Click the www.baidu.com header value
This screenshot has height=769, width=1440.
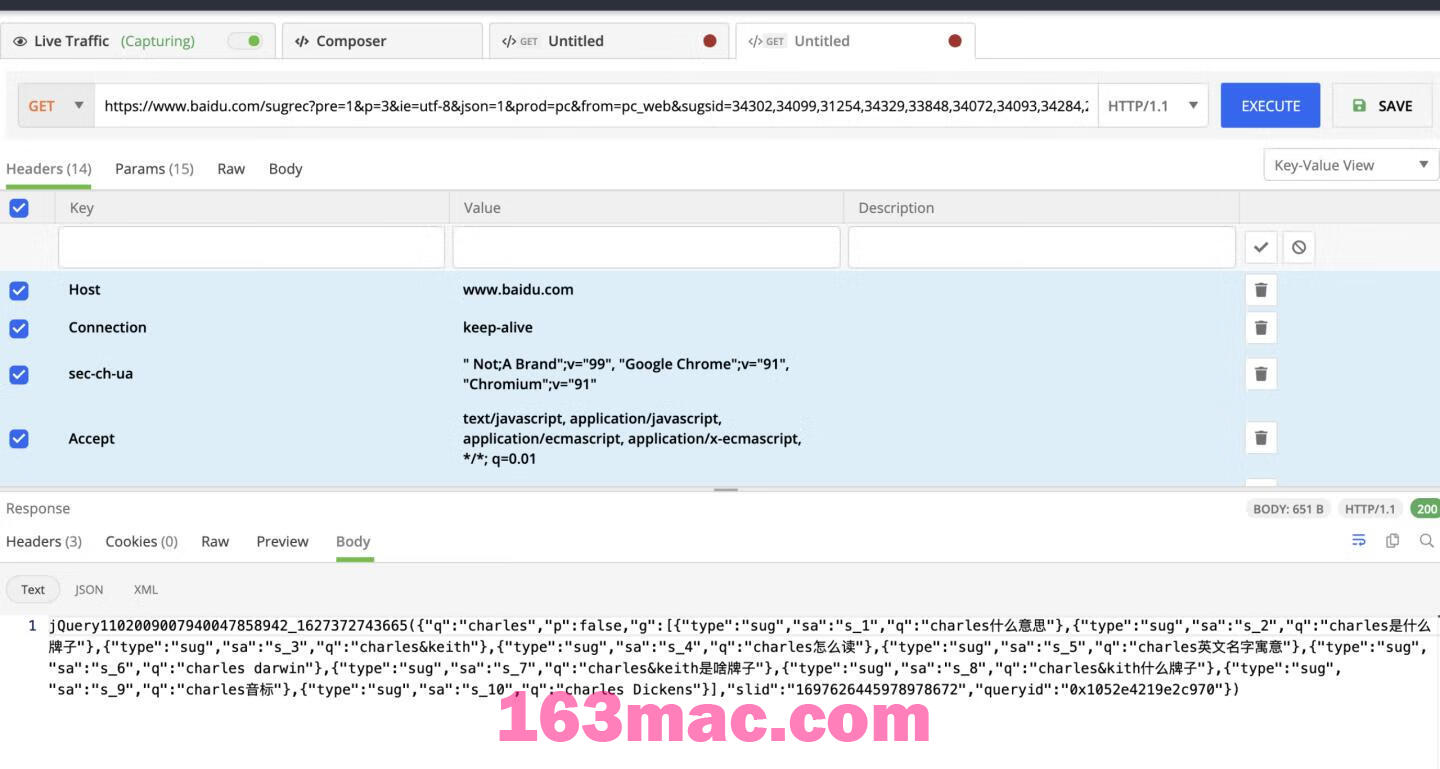click(x=518, y=289)
